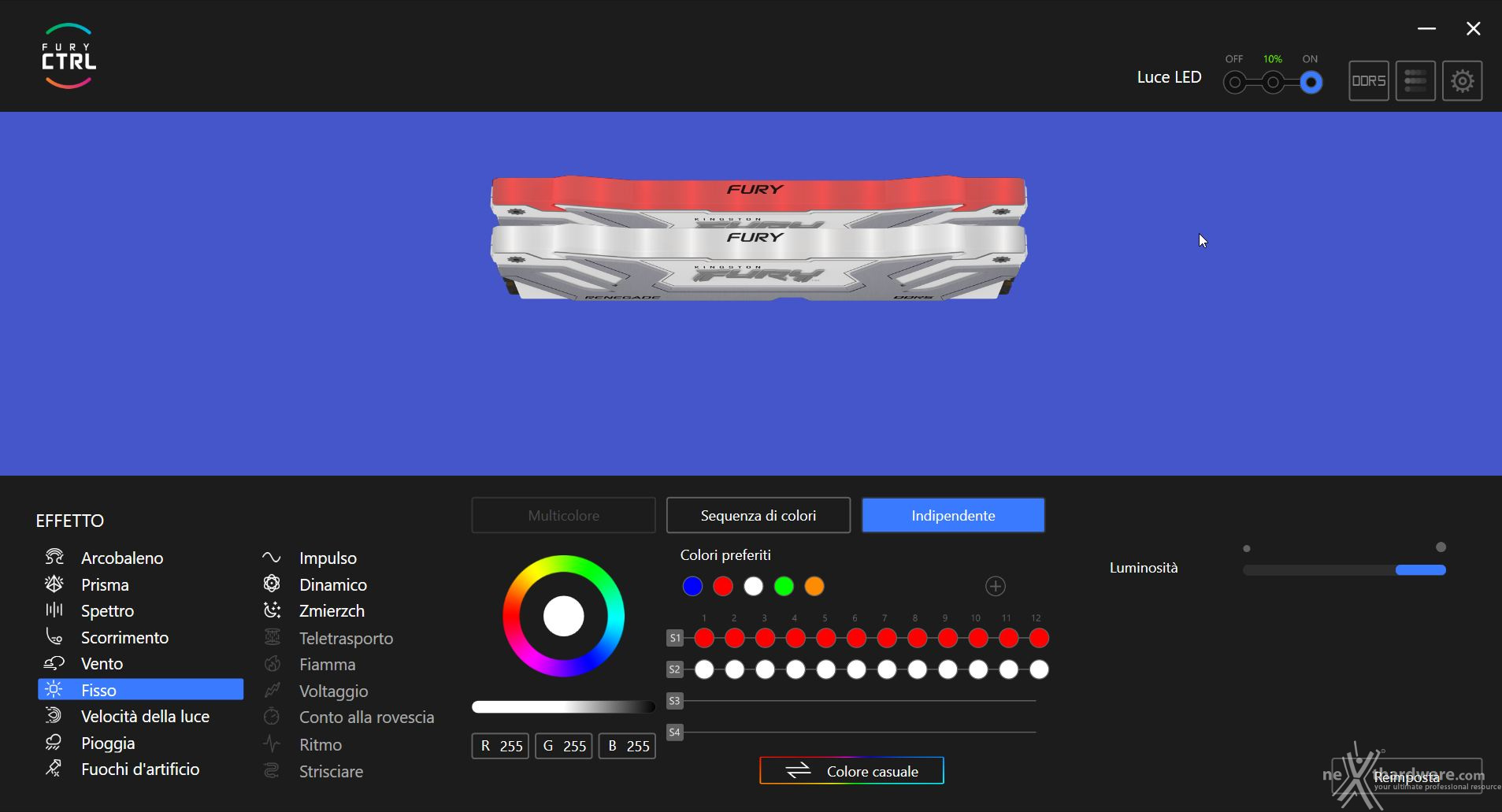Image resolution: width=1502 pixels, height=812 pixels.
Task: Add a new favorite color with plus icon
Action: pyautogui.click(x=996, y=586)
